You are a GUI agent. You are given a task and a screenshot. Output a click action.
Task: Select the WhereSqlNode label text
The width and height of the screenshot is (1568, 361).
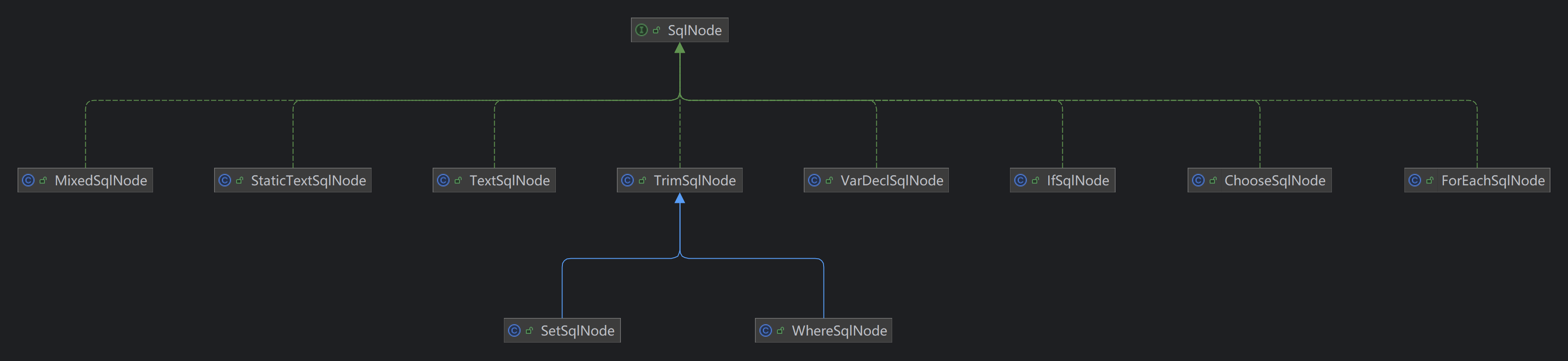839,331
